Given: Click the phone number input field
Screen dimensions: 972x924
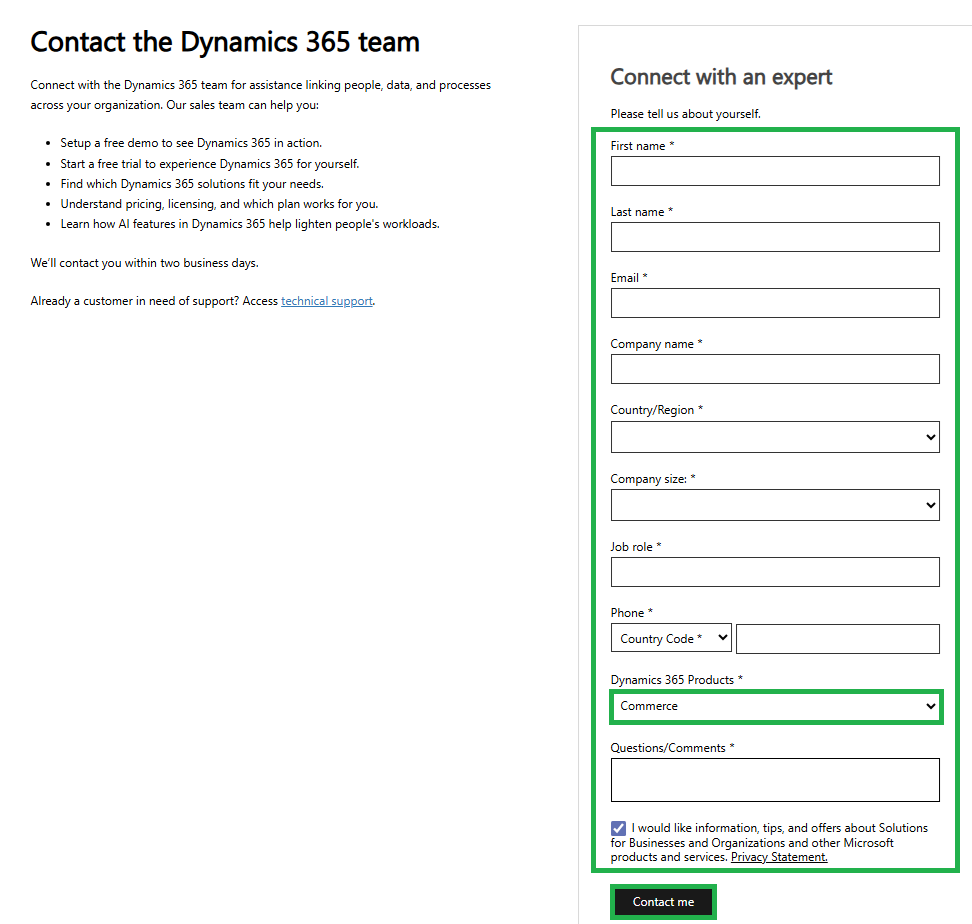Looking at the screenshot, I should coord(837,639).
